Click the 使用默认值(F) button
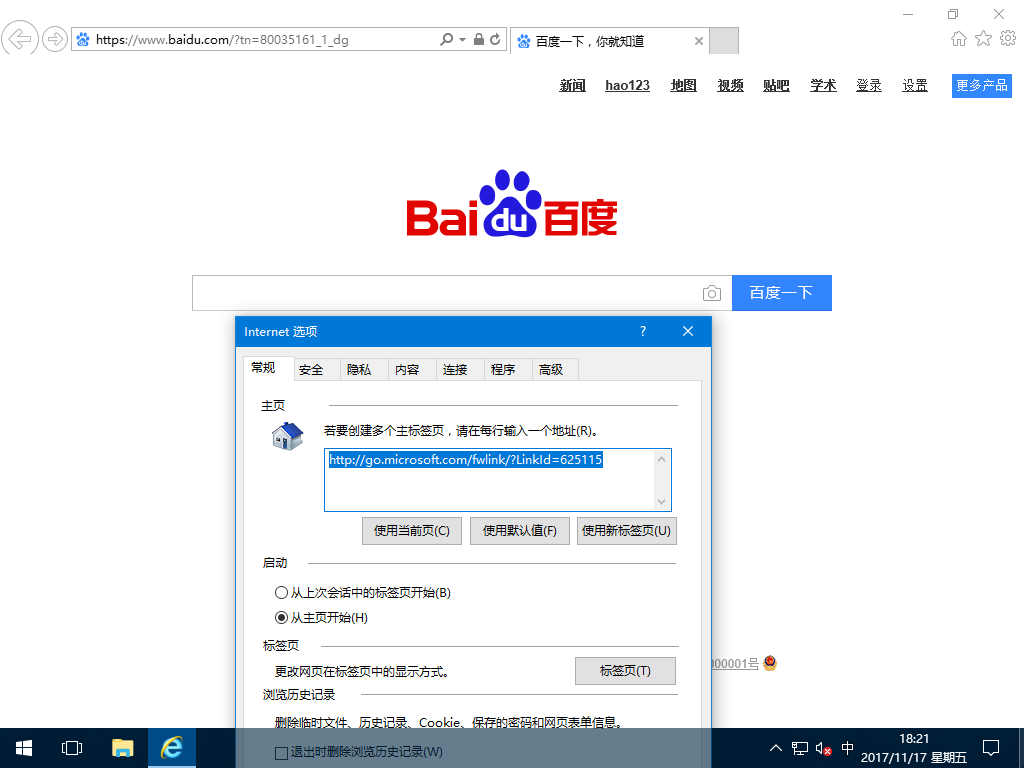Screen dimensions: 1024x768 click(x=519, y=530)
